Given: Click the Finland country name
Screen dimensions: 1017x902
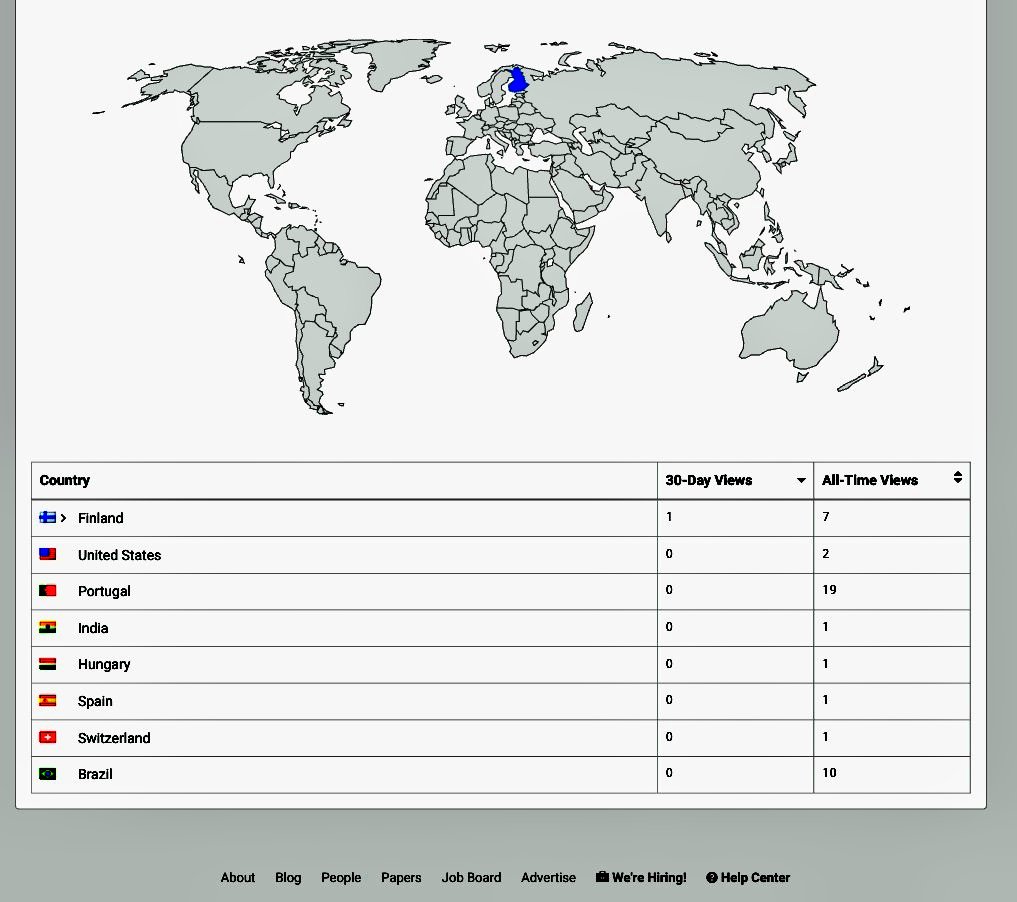Looking at the screenshot, I should tap(101, 518).
